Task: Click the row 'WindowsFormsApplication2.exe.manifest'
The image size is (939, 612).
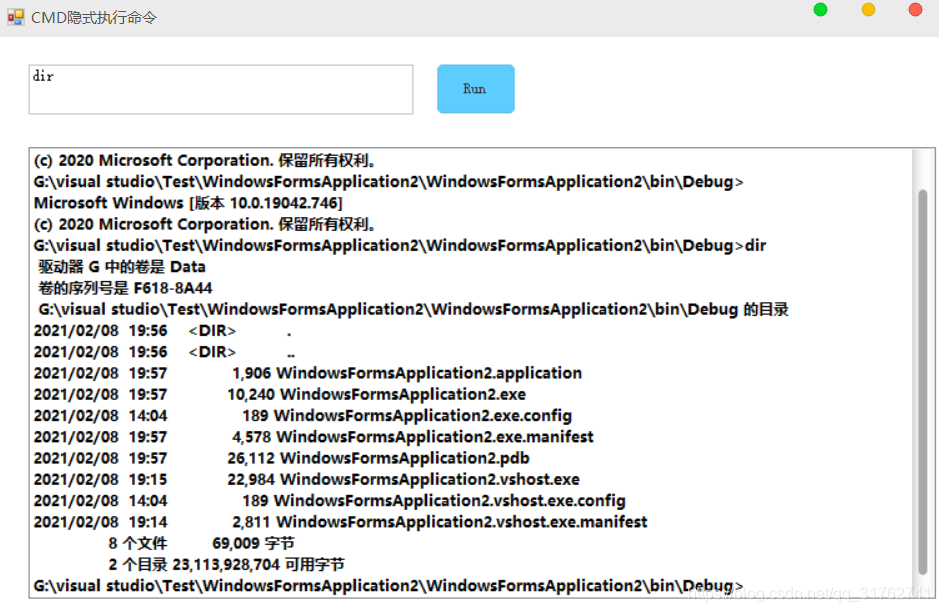Action: coord(313,437)
